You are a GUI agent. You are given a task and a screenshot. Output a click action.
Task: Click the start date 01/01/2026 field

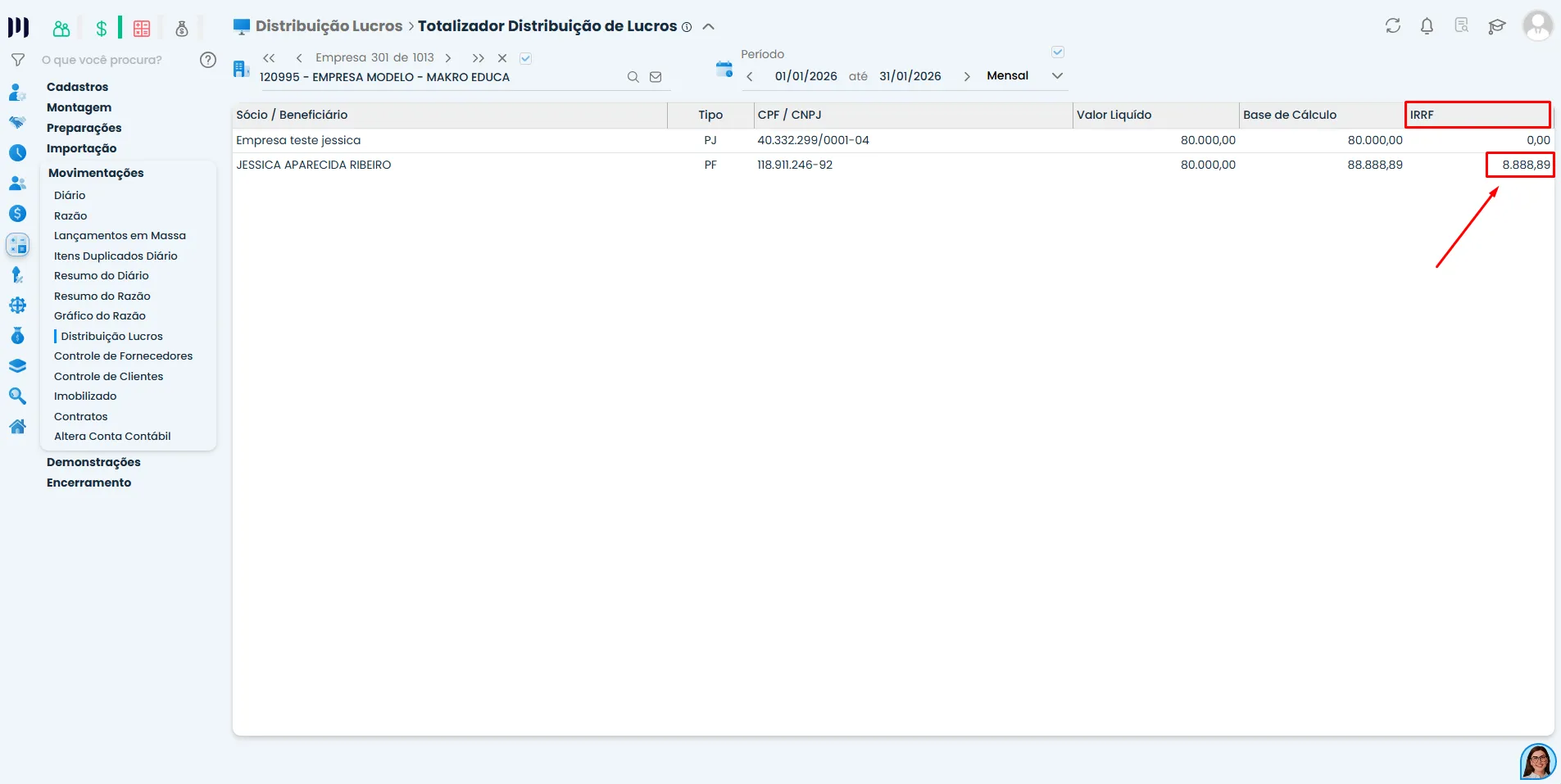805,76
